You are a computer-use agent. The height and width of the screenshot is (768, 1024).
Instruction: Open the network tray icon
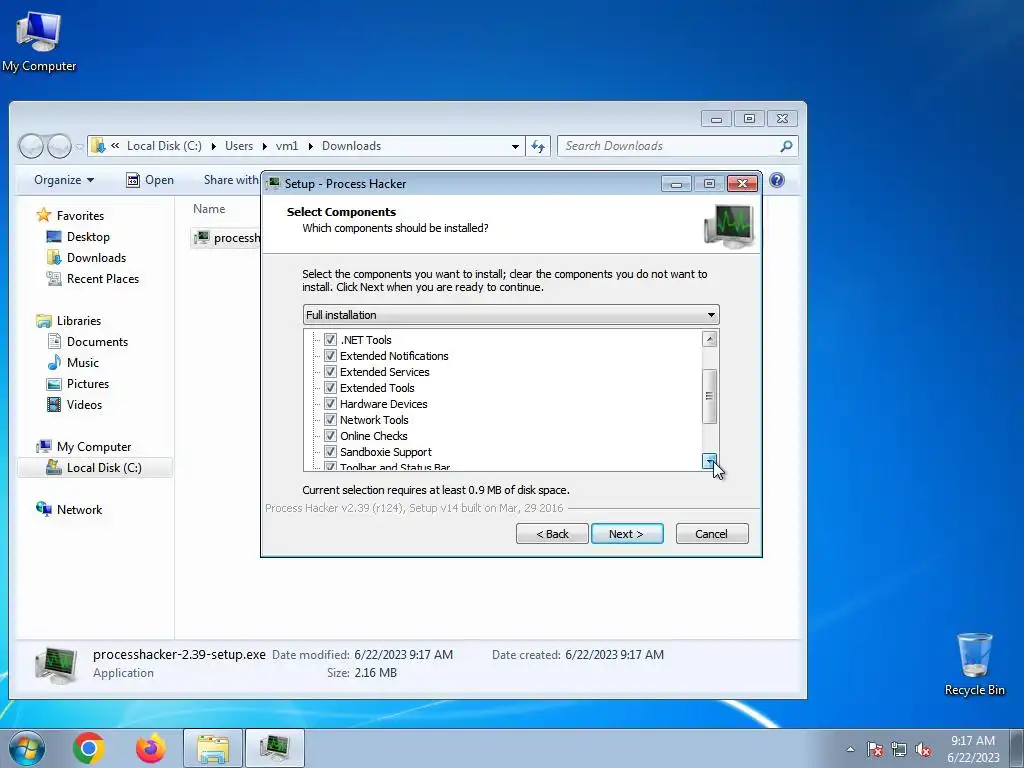pyautogui.click(x=899, y=749)
